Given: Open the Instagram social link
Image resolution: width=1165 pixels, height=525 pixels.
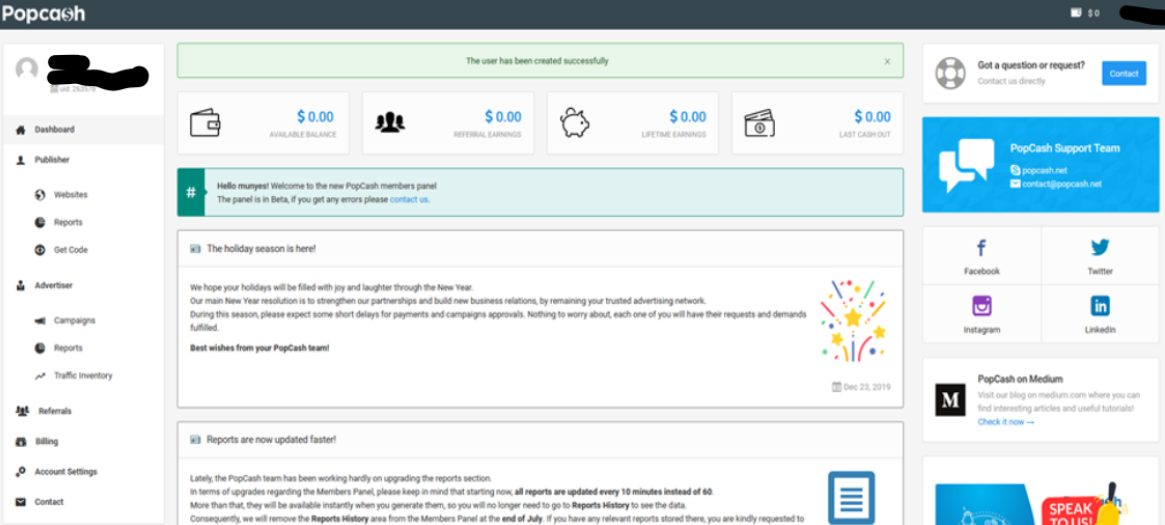Looking at the screenshot, I should (981, 314).
